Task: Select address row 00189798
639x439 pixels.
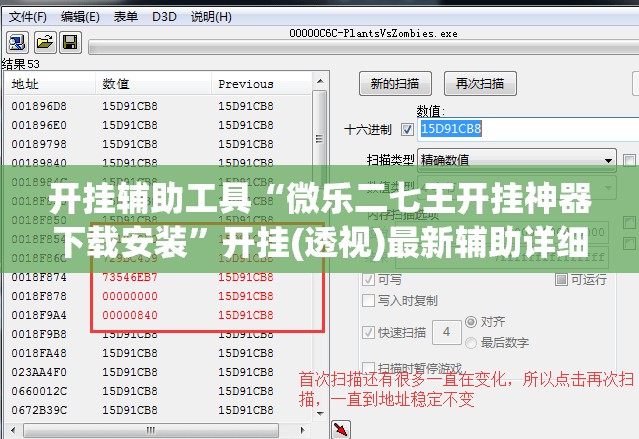Action: click(158, 144)
